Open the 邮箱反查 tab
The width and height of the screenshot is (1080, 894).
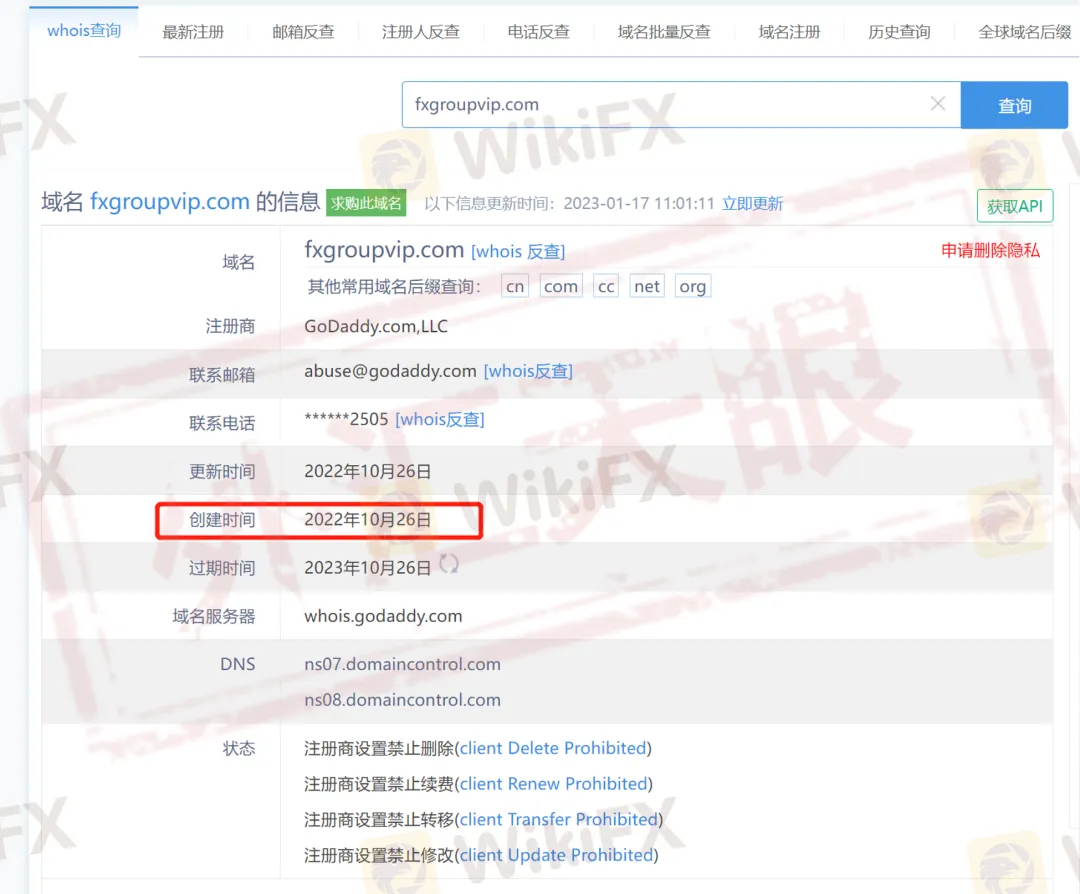[303, 32]
